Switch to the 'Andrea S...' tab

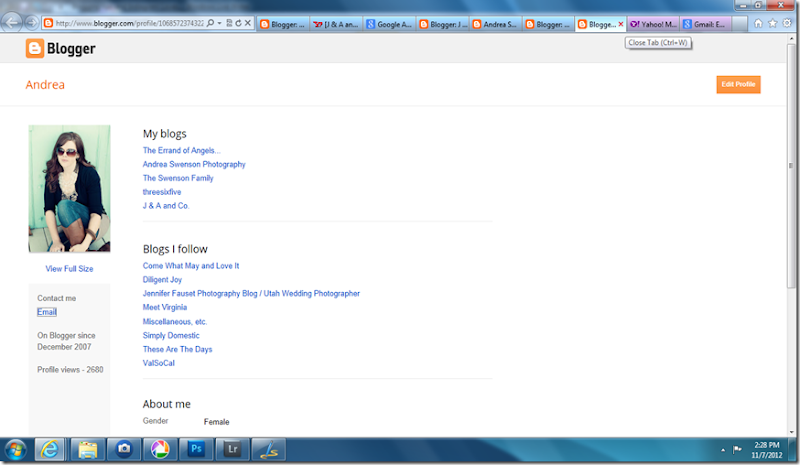[495, 24]
